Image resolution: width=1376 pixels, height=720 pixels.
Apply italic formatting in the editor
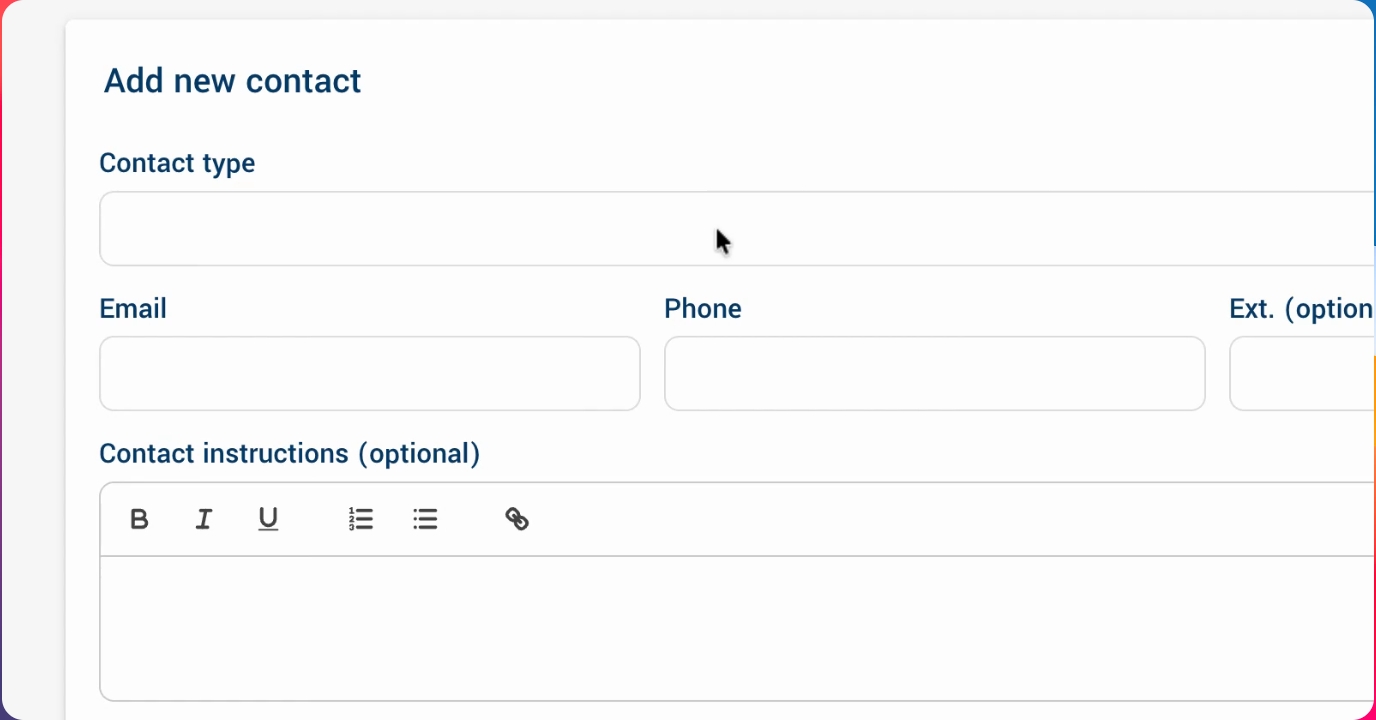(x=204, y=519)
